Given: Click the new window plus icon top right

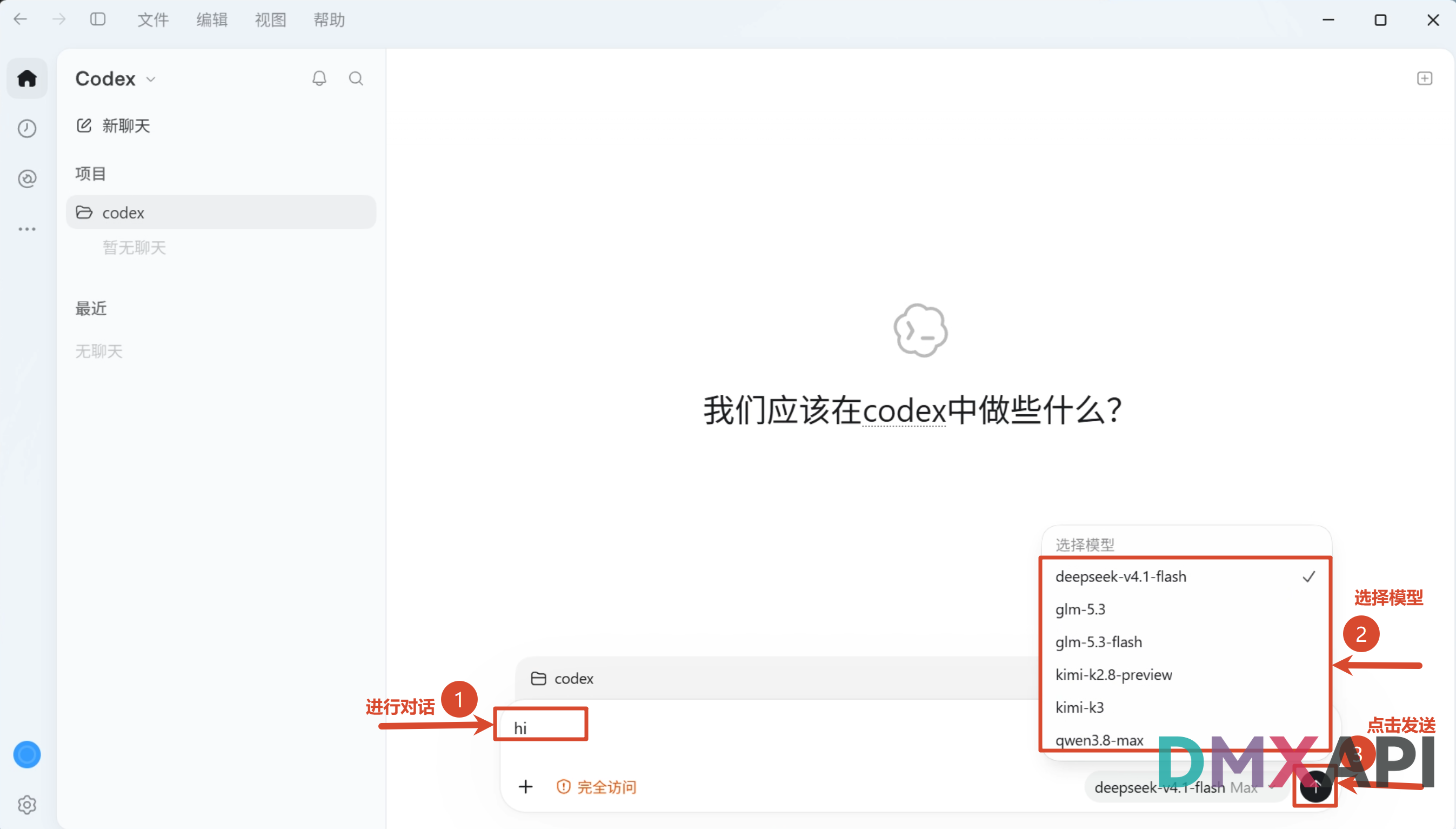Looking at the screenshot, I should pos(1424,78).
